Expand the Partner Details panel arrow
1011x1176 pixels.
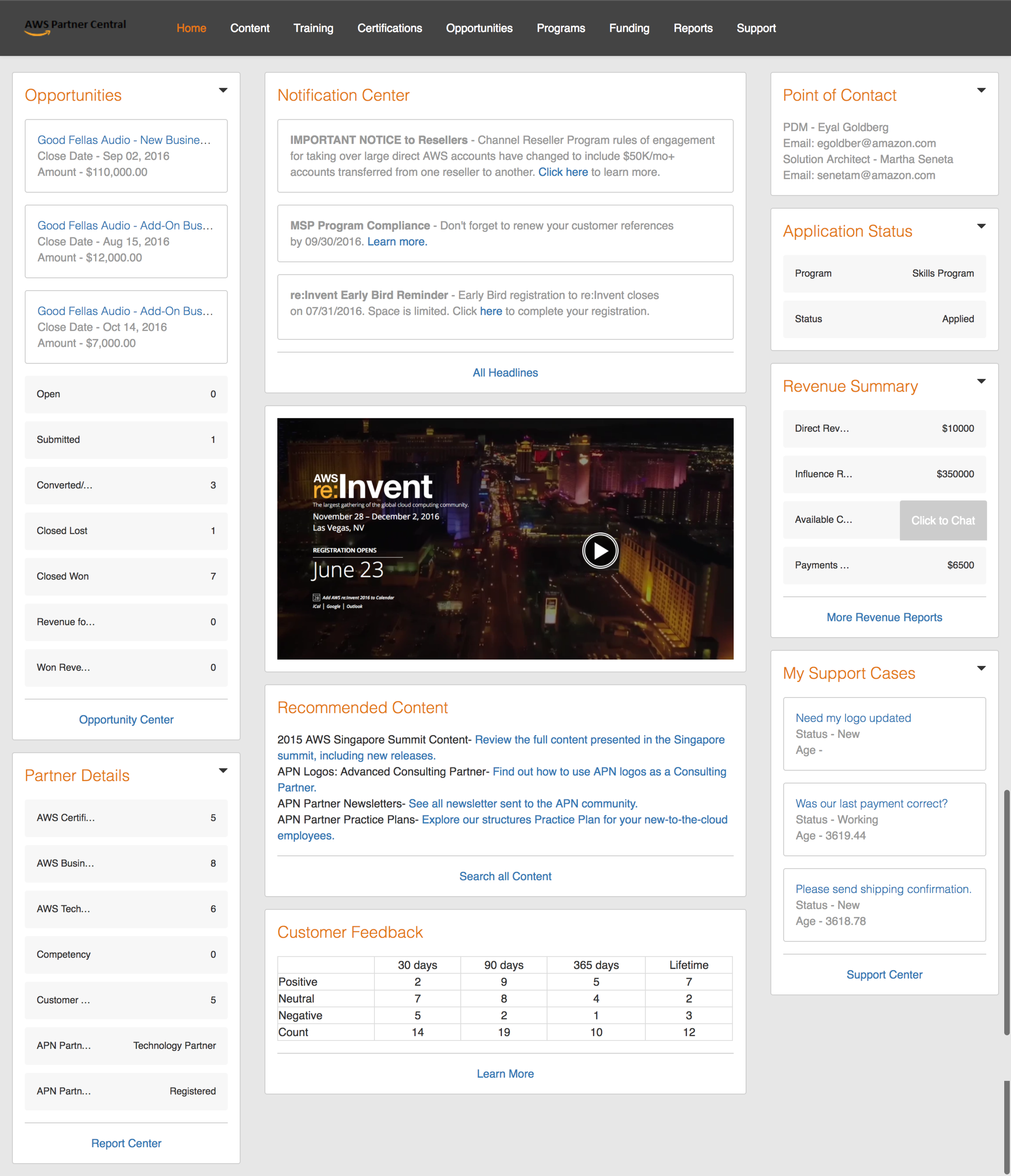click(x=223, y=771)
